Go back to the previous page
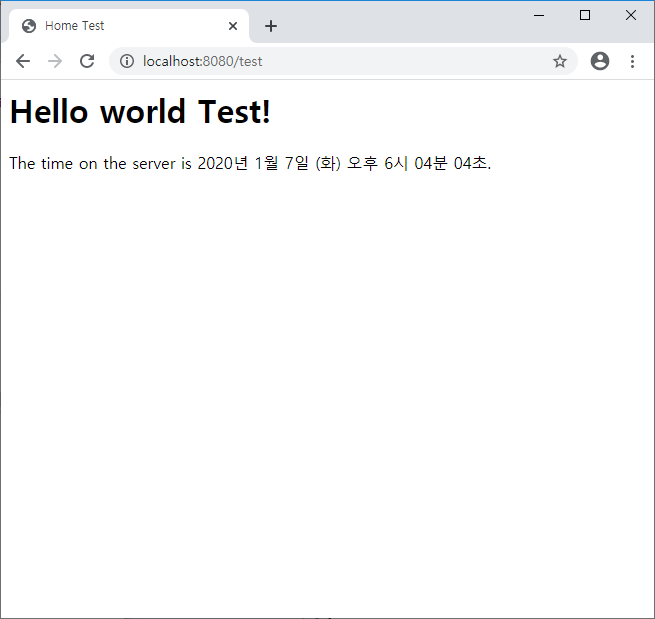This screenshot has width=655, height=619. pos(23,61)
